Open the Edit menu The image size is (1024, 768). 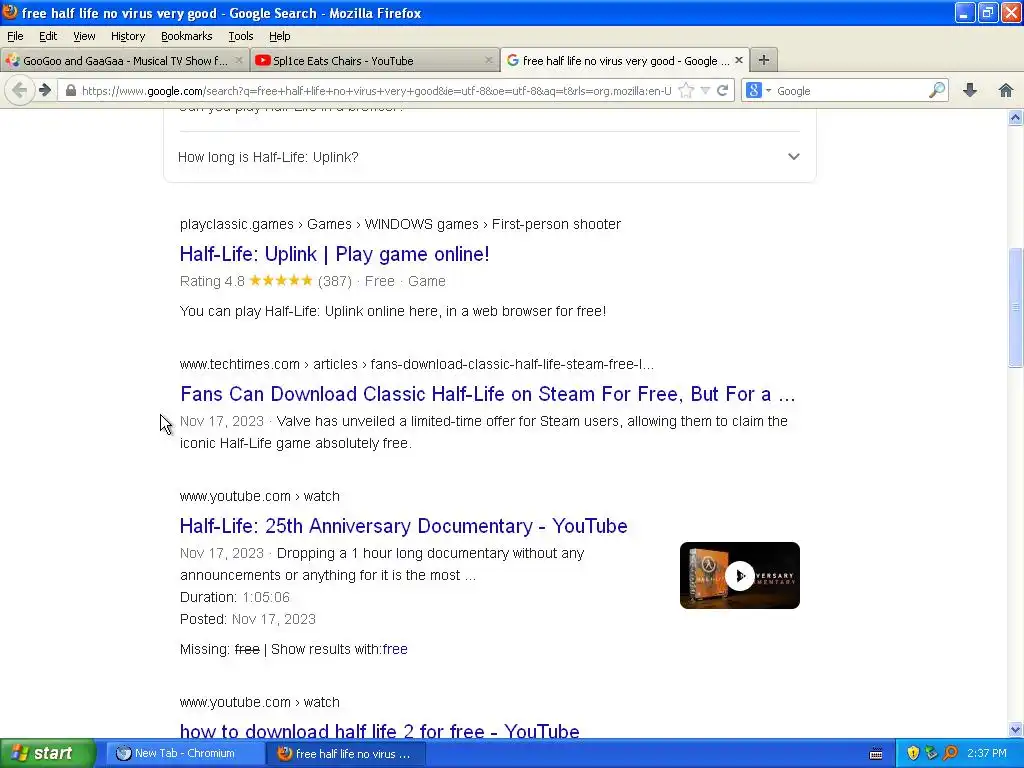pyautogui.click(x=48, y=36)
